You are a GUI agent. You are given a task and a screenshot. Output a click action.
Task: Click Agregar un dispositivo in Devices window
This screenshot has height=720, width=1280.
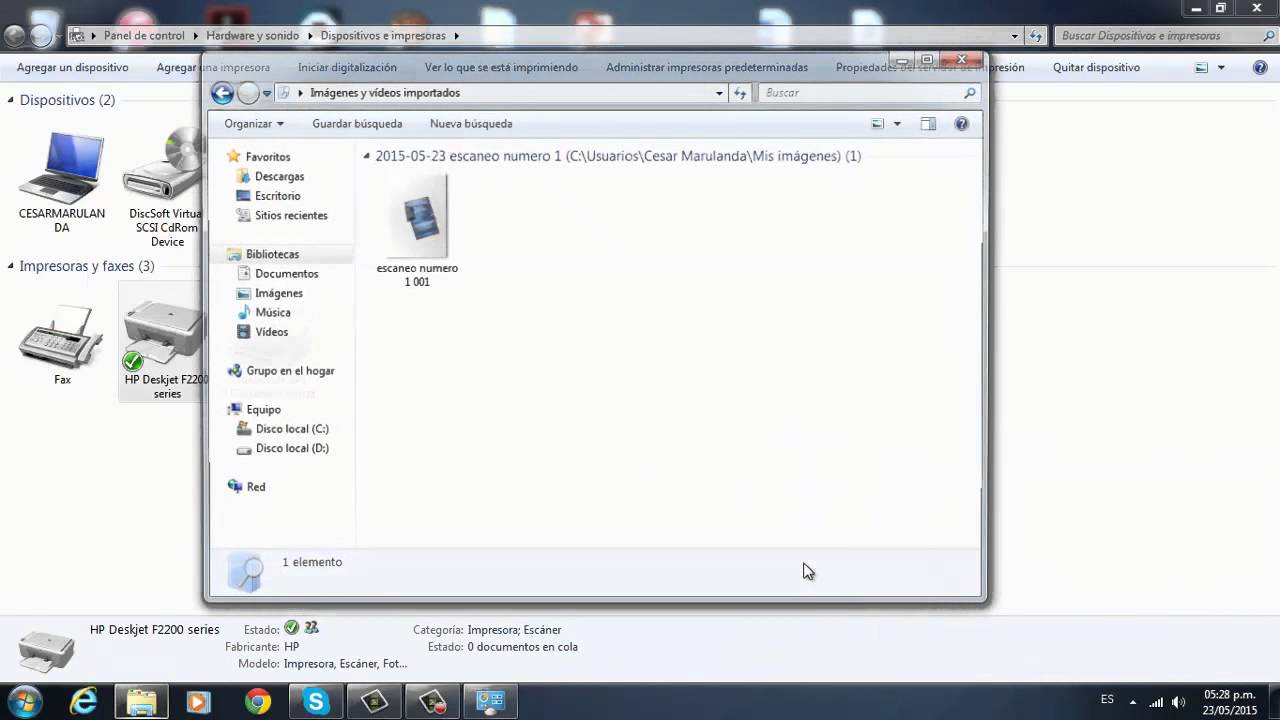[73, 68]
